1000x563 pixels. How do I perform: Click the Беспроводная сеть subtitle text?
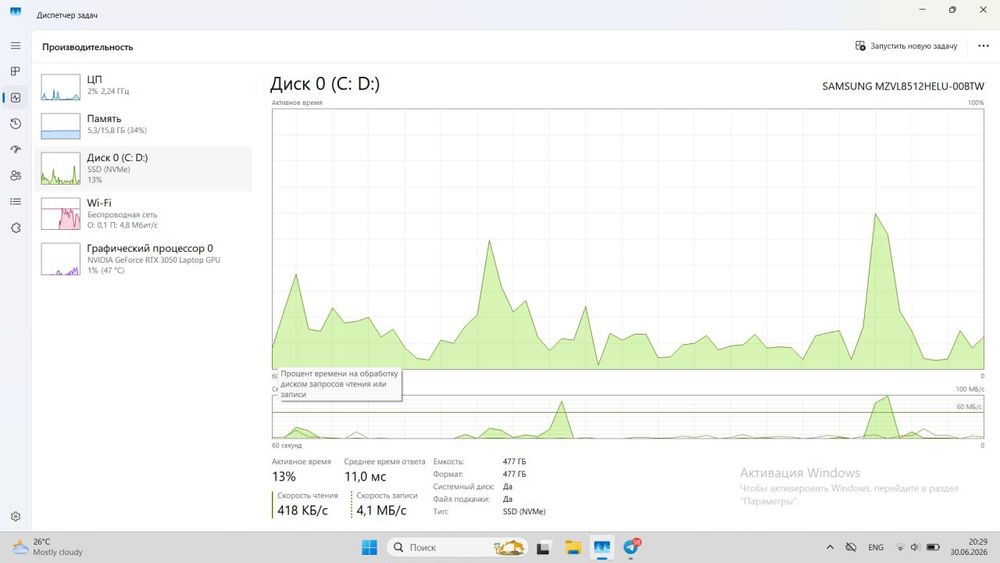[x=122, y=215]
